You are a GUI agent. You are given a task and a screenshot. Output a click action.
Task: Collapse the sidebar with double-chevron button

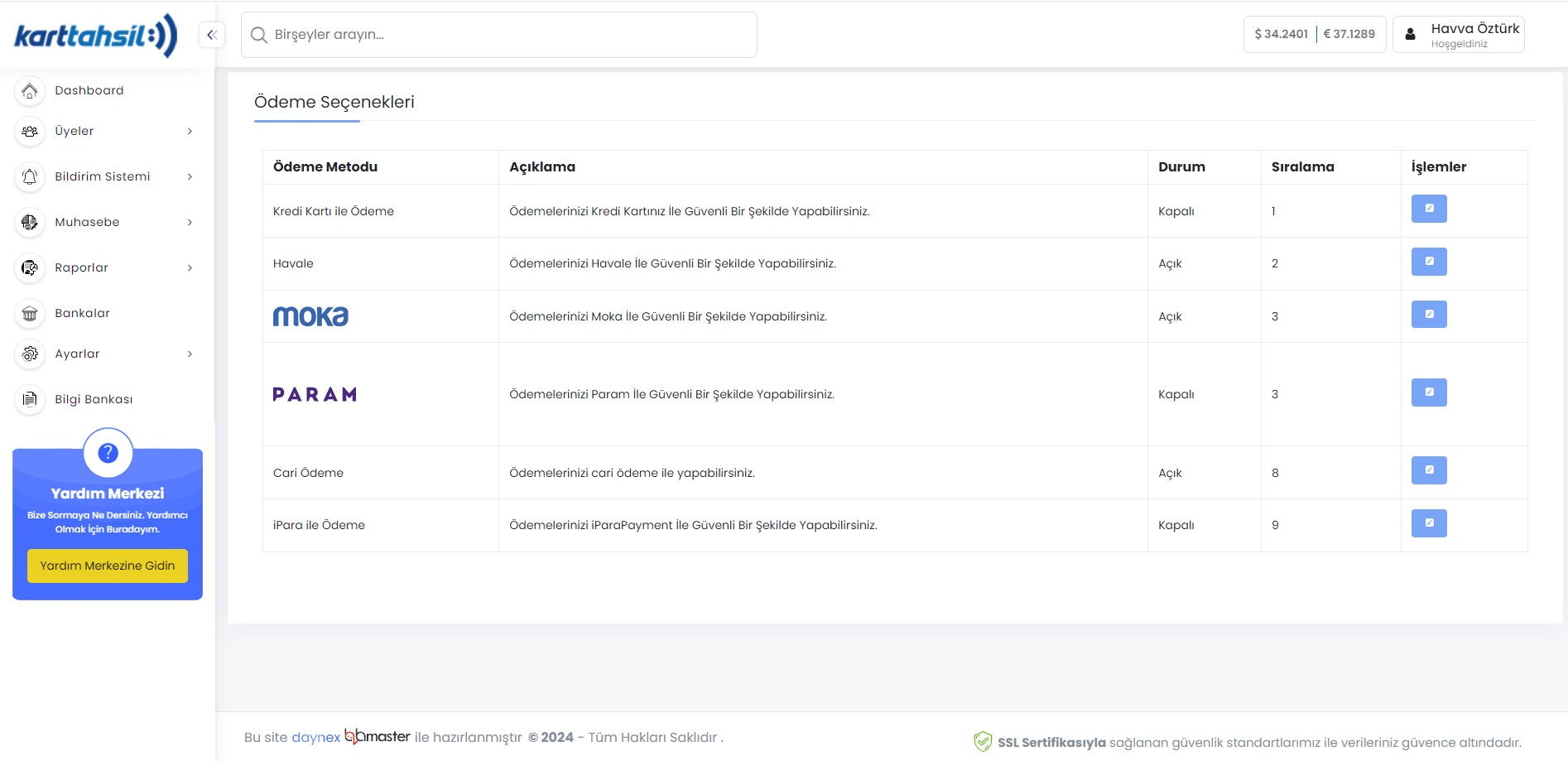click(x=212, y=35)
